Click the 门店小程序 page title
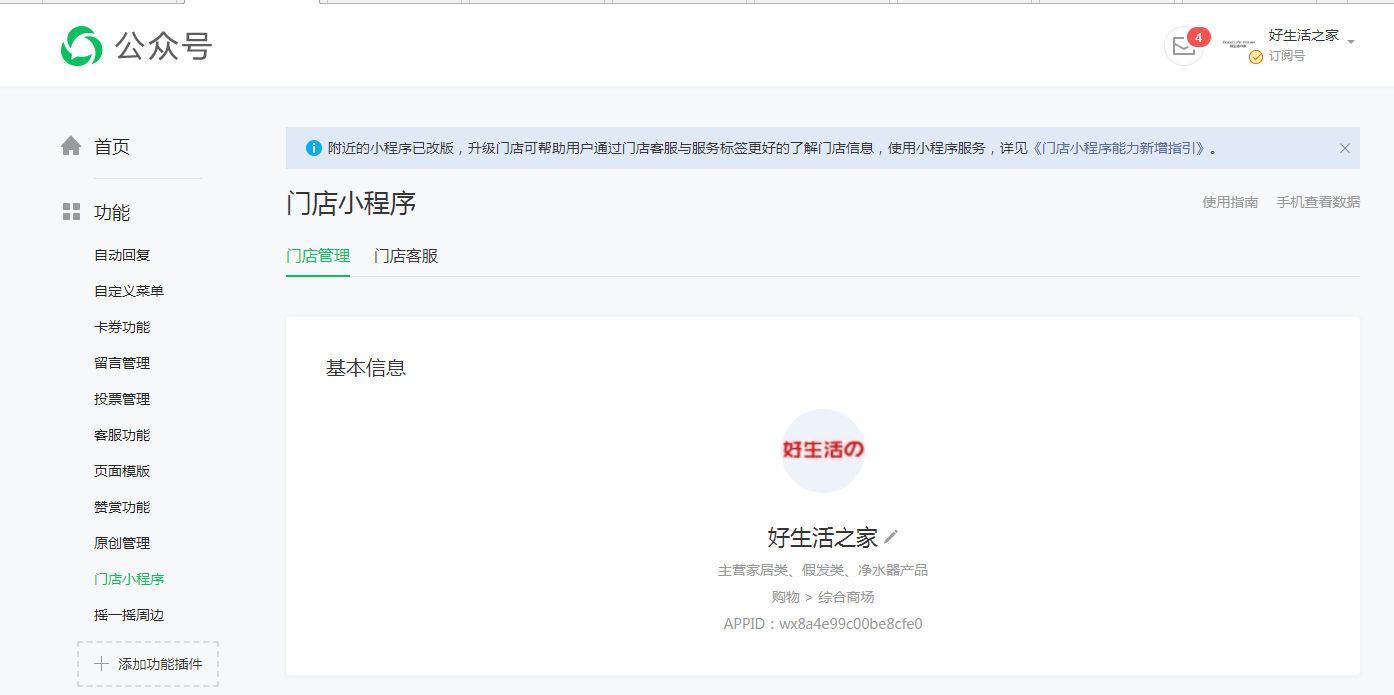Screen dimensions: 1394x695 pos(351,204)
